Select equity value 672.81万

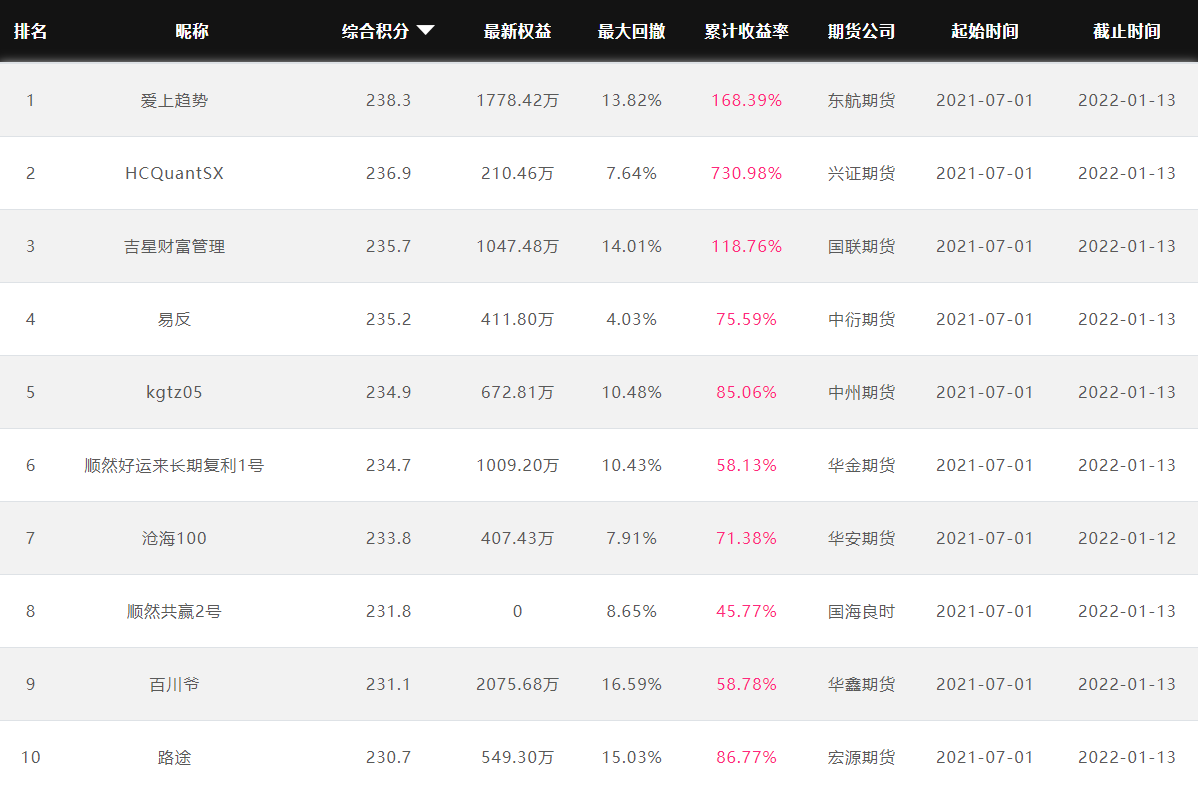[x=517, y=392]
